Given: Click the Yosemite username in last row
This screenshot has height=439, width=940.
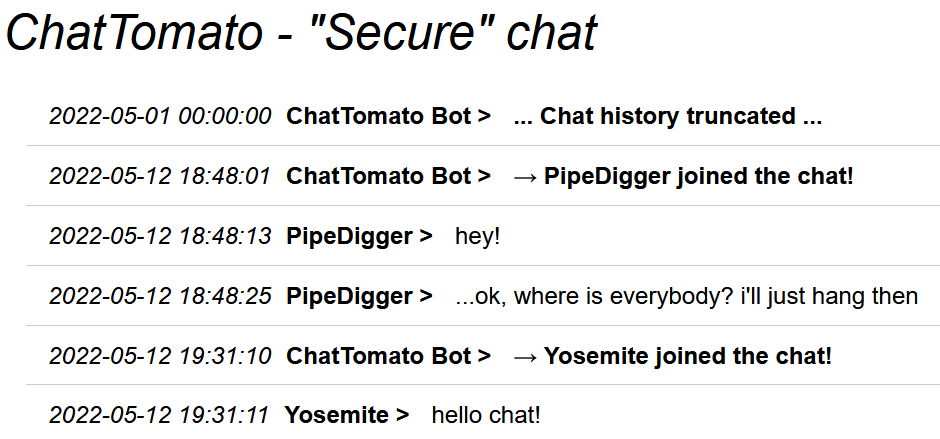Looking at the screenshot, I should pyautogui.click(x=347, y=415).
